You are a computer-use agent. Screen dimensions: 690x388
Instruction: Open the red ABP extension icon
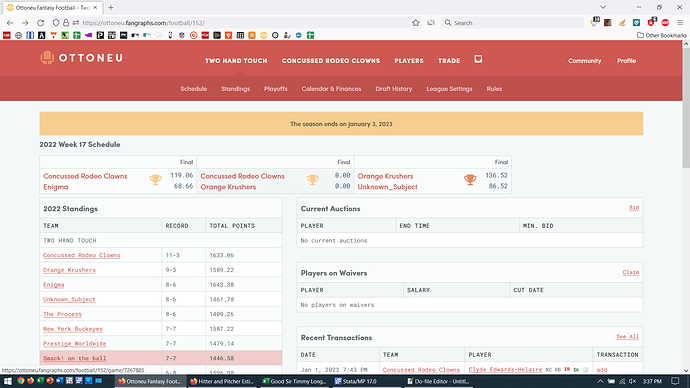pos(665,22)
